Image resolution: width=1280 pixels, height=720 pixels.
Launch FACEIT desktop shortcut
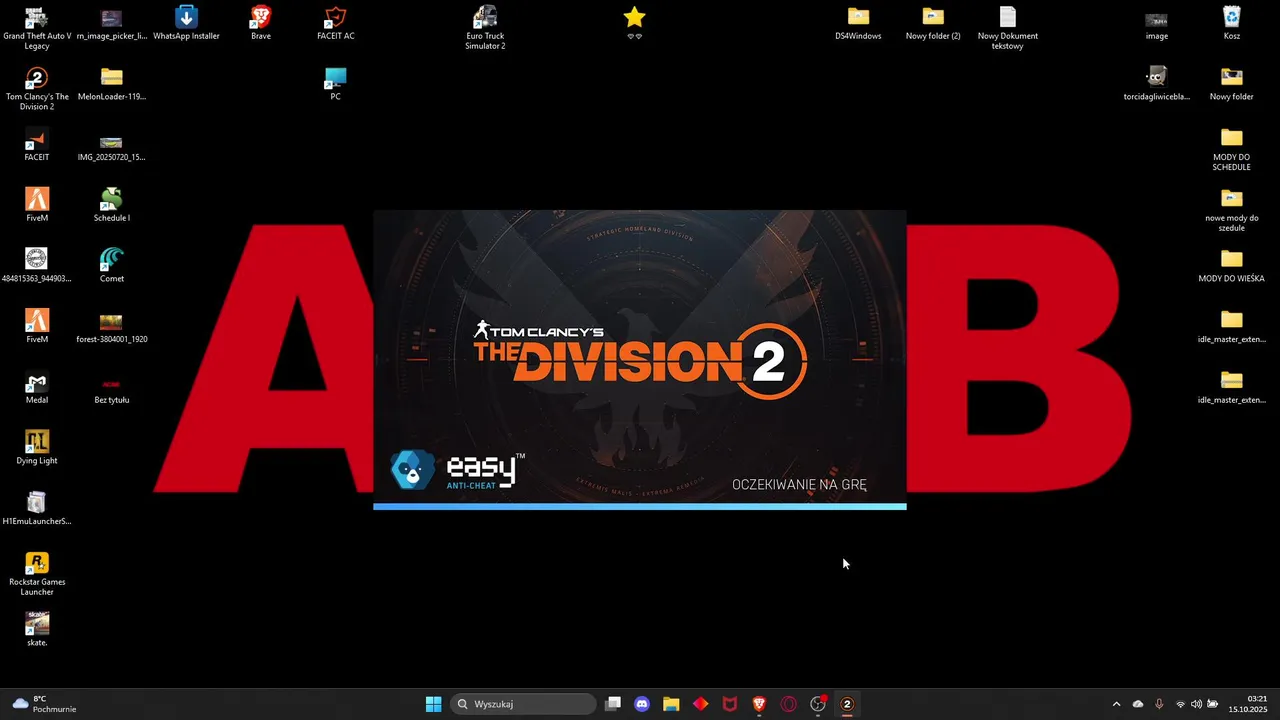pyautogui.click(x=37, y=145)
